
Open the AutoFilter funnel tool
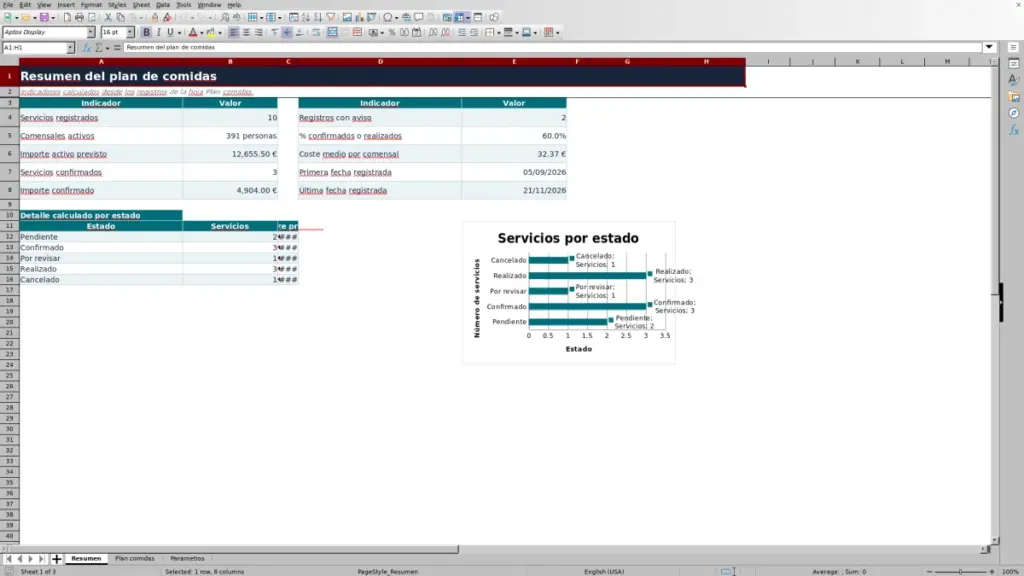tap(331, 18)
